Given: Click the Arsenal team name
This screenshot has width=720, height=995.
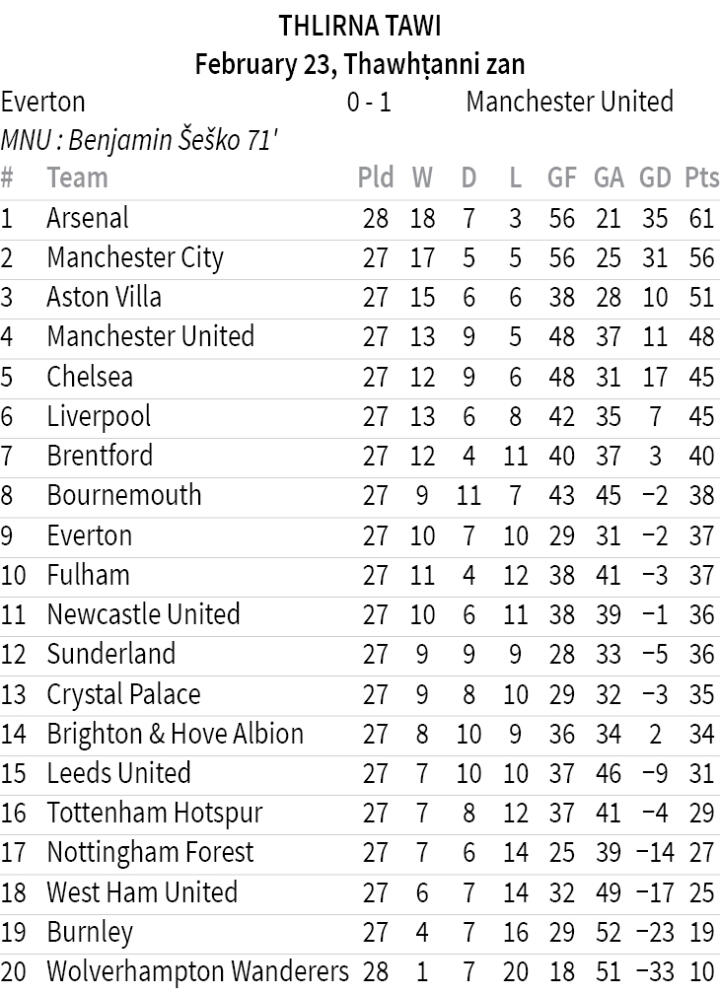Looking at the screenshot, I should coord(88,218).
